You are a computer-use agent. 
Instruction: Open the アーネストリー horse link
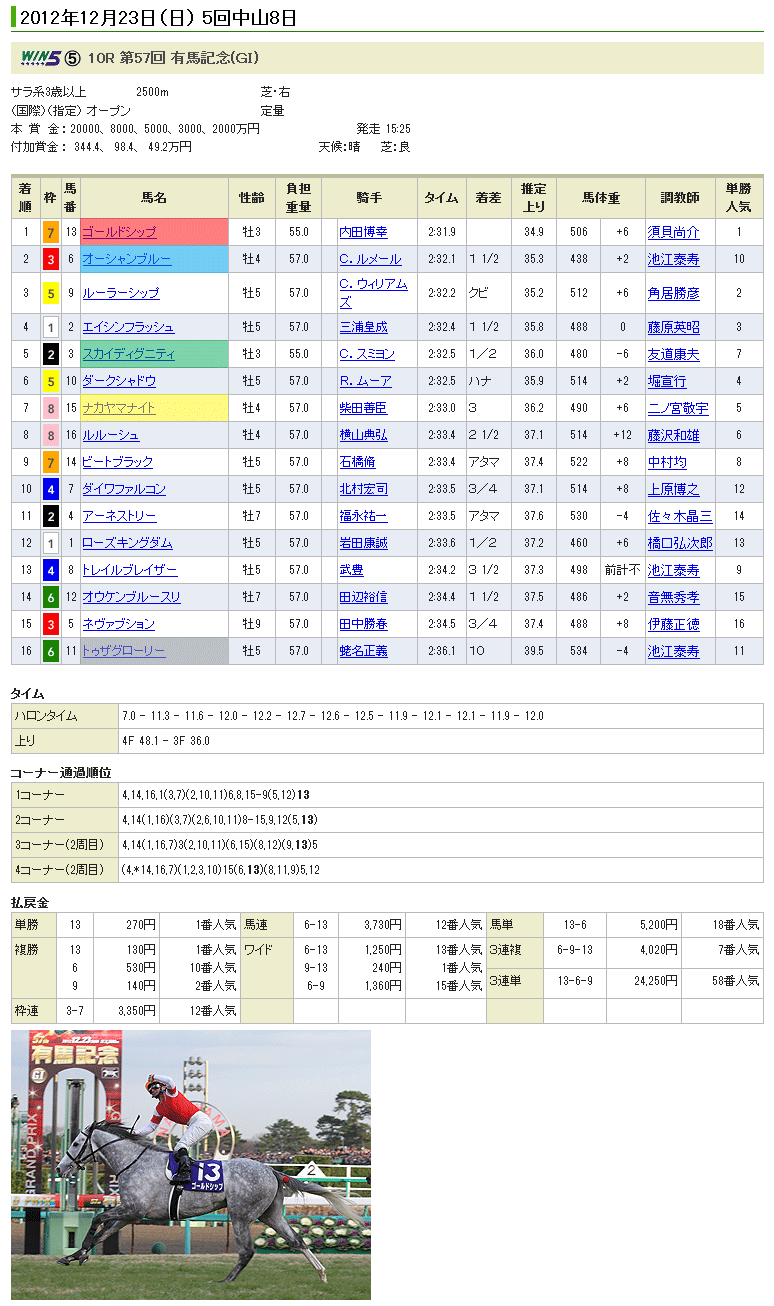tap(120, 516)
